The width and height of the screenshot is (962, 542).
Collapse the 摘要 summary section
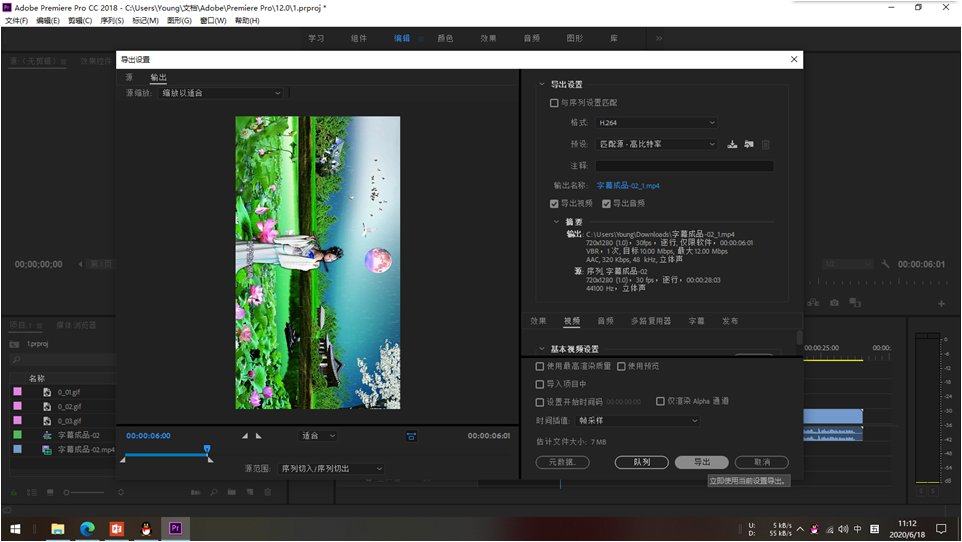point(556,222)
